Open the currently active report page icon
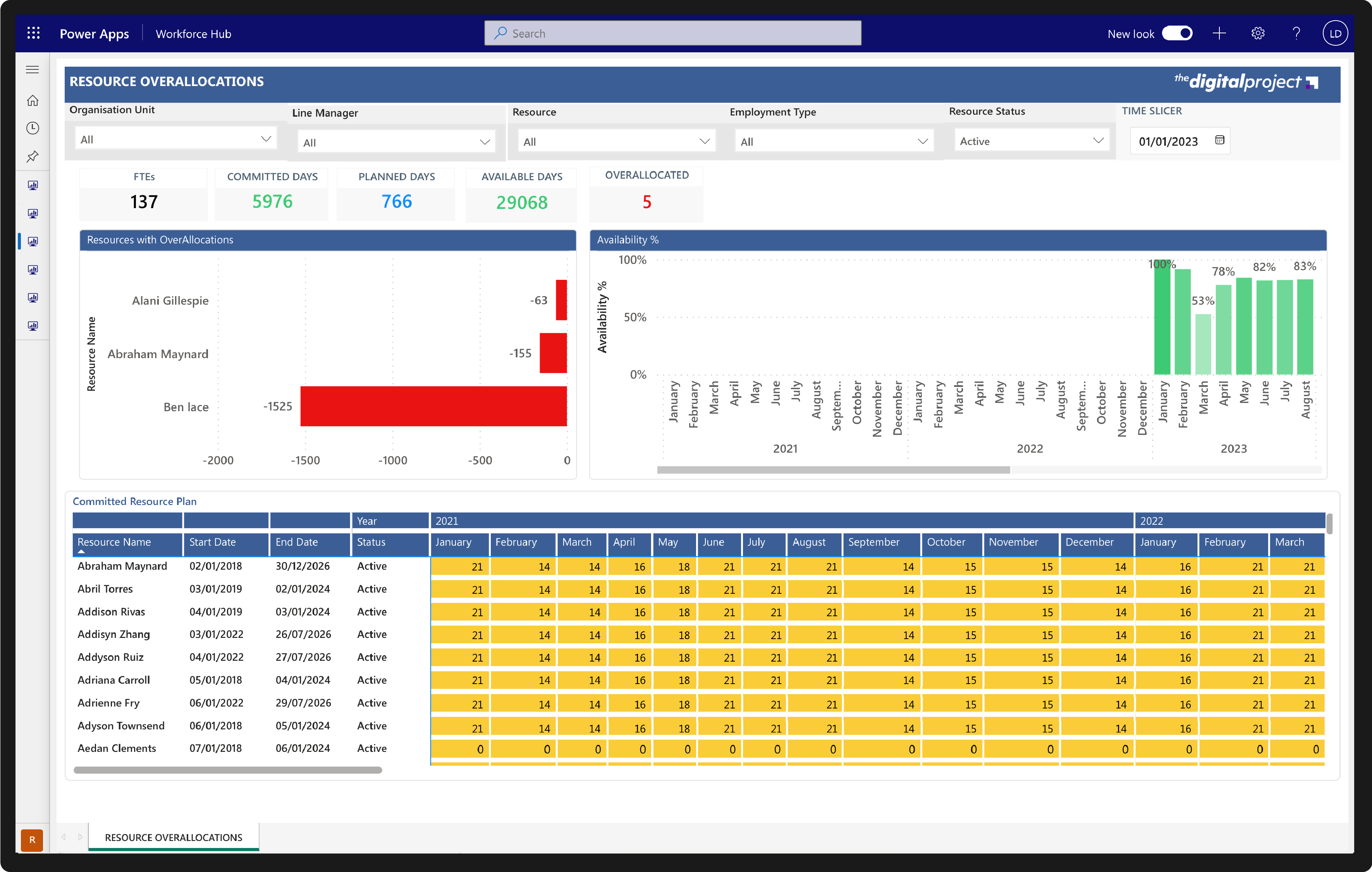This screenshot has width=1372, height=872. tap(33, 241)
